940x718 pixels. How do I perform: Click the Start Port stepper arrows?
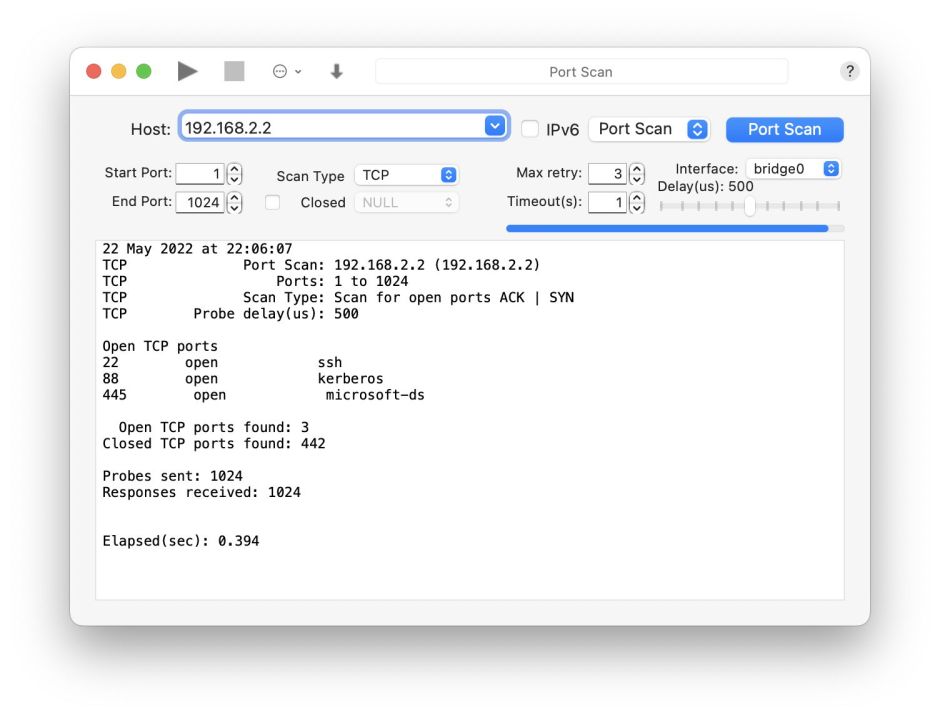[x=234, y=174]
